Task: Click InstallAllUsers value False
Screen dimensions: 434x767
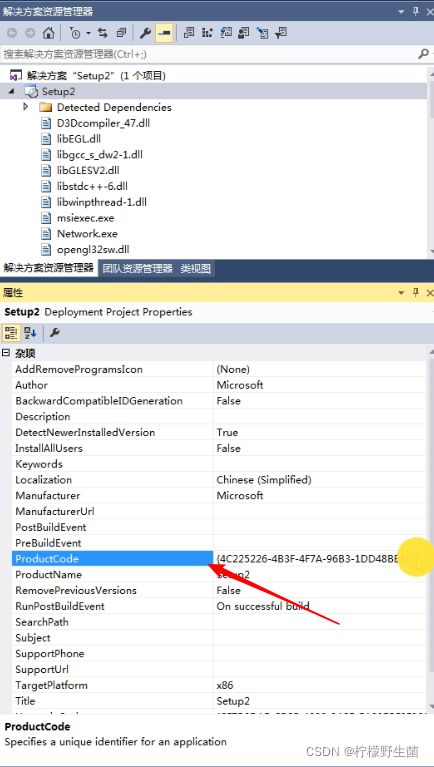Action: point(228,448)
